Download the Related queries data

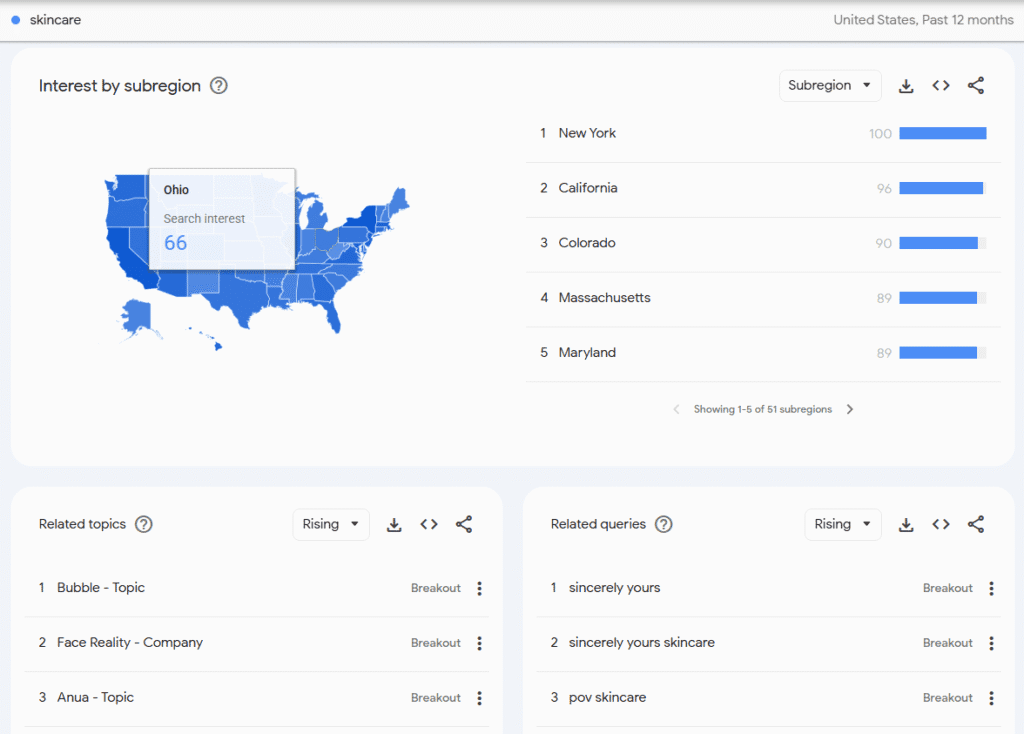click(906, 525)
